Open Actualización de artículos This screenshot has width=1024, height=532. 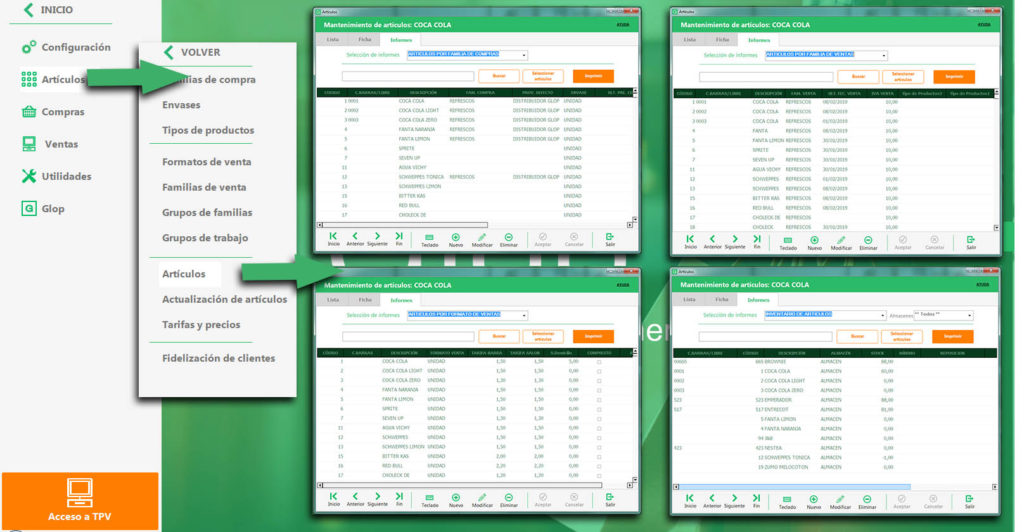(x=224, y=300)
